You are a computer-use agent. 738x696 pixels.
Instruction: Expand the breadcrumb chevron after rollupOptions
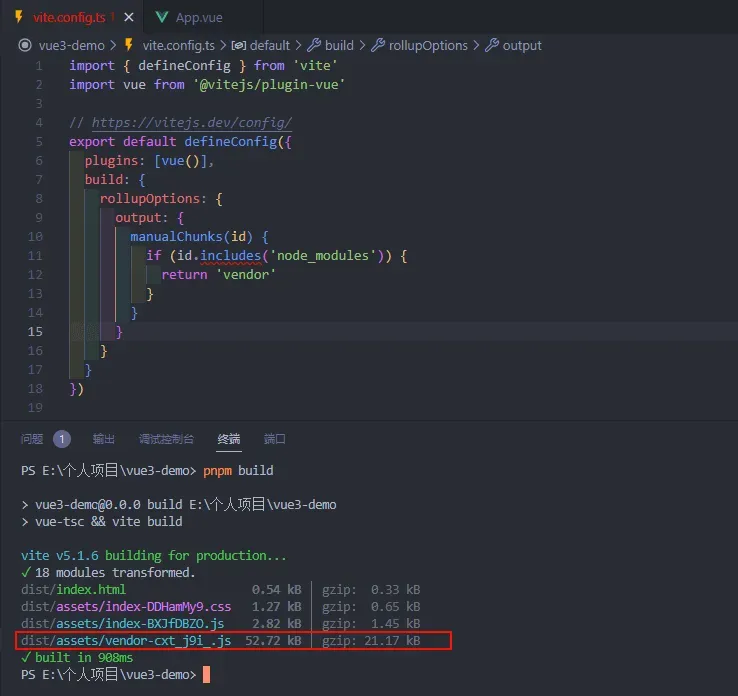click(x=476, y=45)
